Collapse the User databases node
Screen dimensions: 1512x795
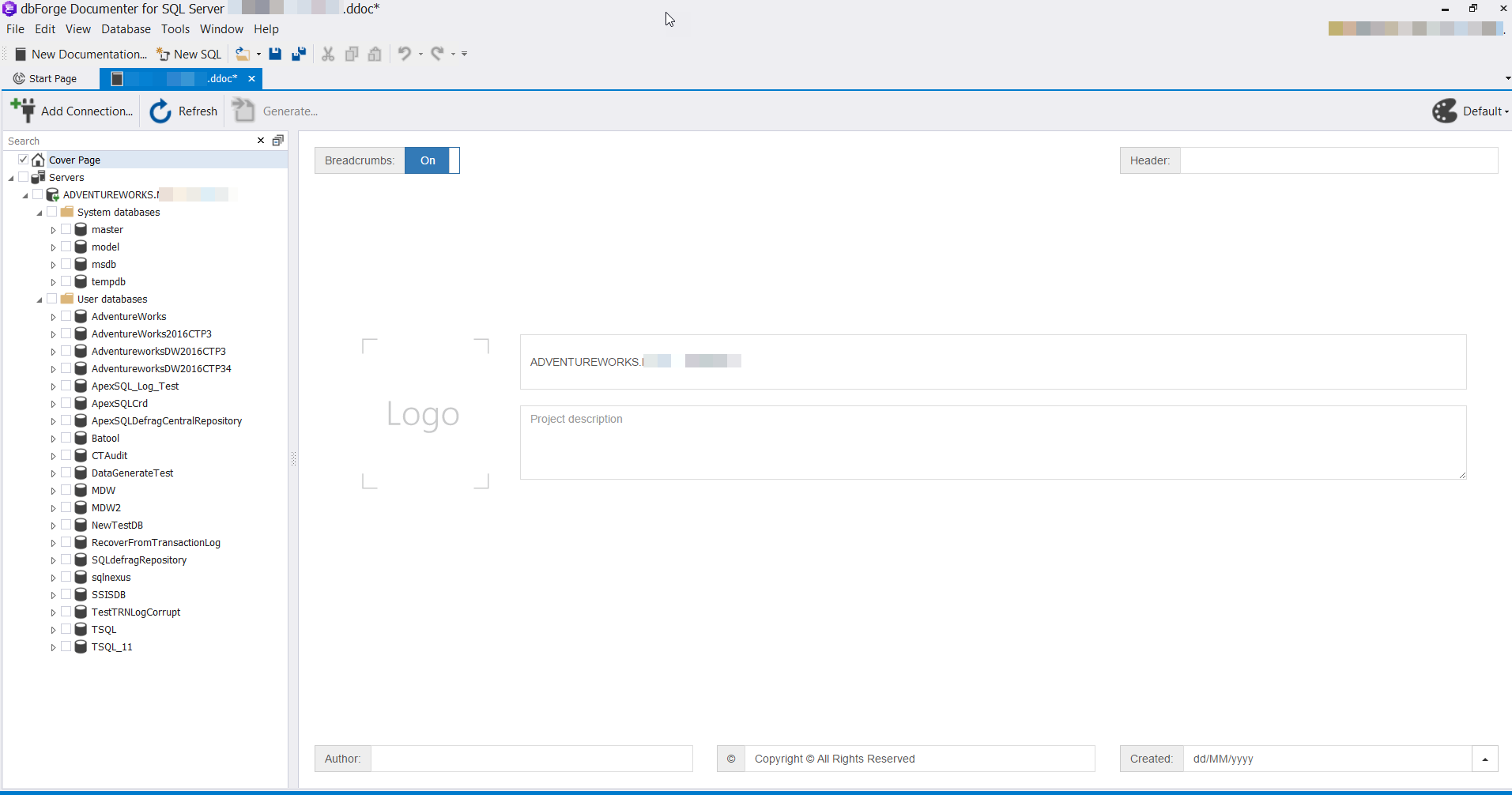point(40,300)
